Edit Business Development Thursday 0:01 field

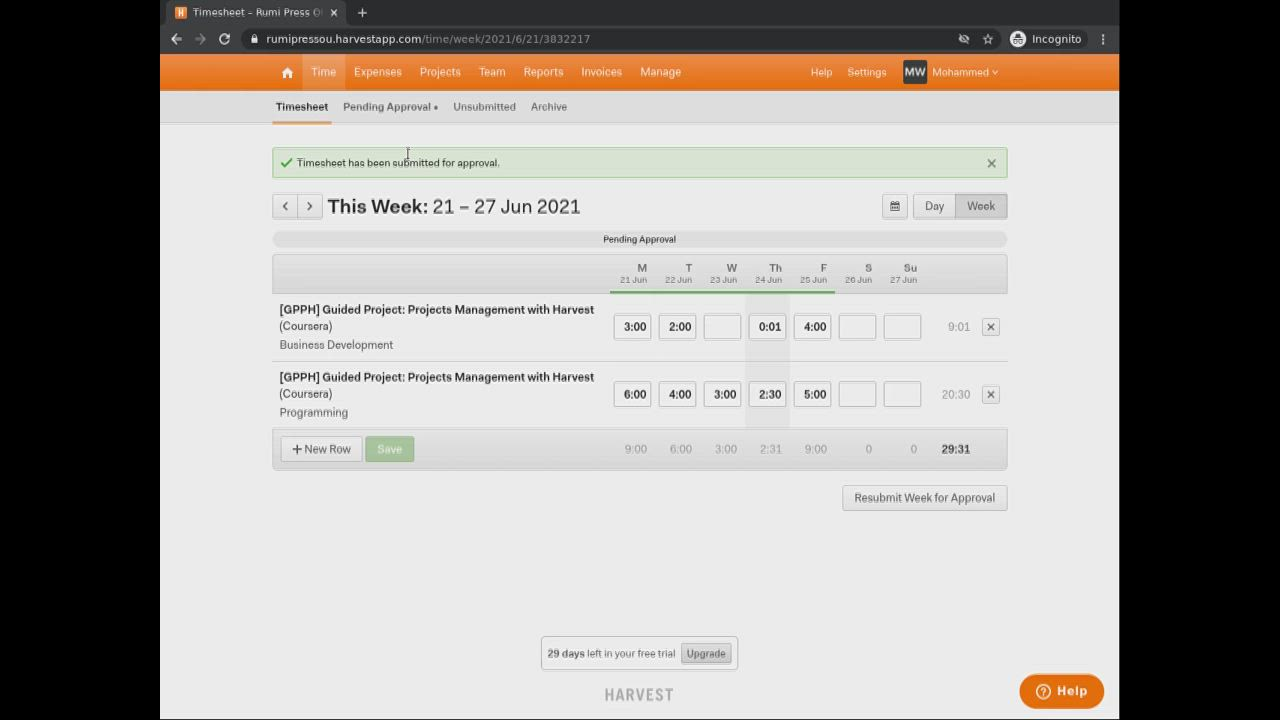[767, 327]
